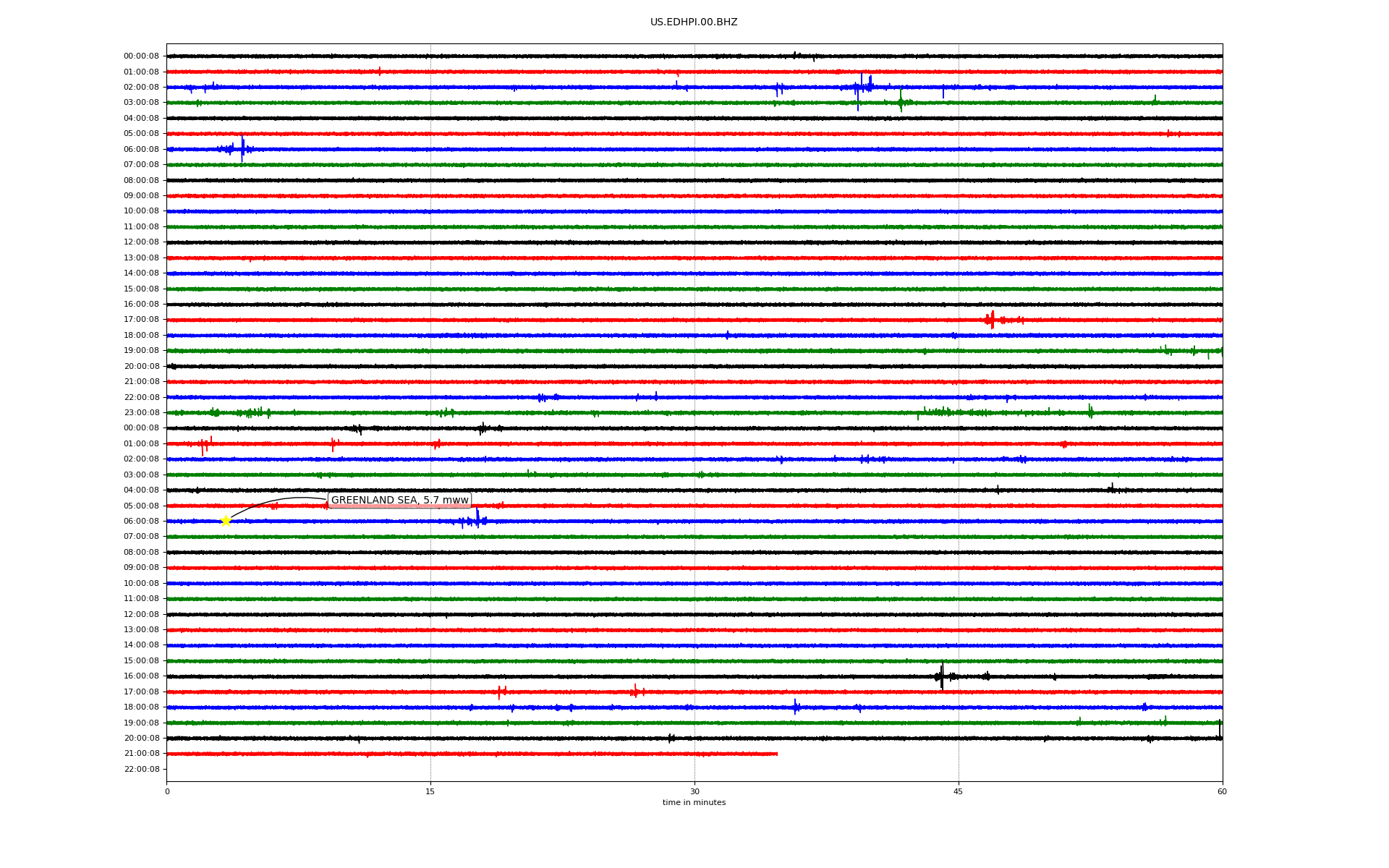
Task: Click the 12:00:08 label in the upper half
Action: click(141, 242)
